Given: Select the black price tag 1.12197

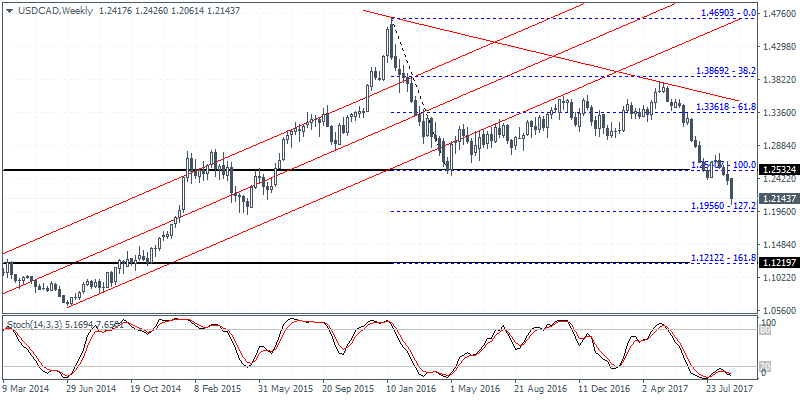Looking at the screenshot, I should coord(778,263).
